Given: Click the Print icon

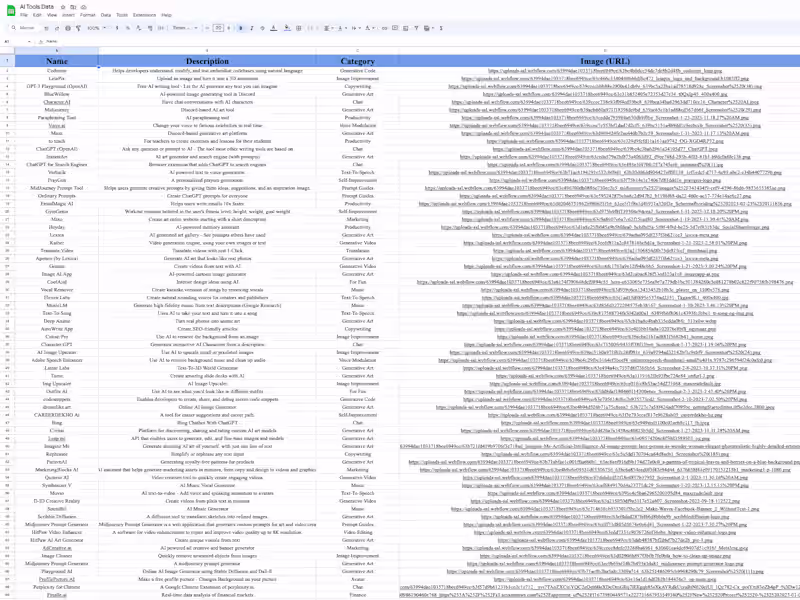Looking at the screenshot, I should pyautogui.click(x=68, y=28).
